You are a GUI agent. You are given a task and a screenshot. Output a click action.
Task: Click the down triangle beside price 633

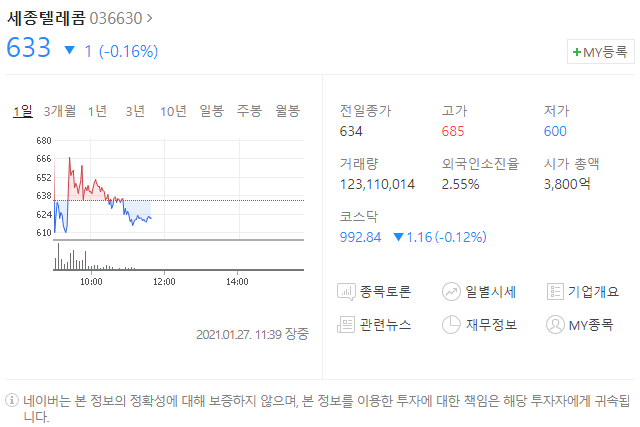[x=70, y=50]
